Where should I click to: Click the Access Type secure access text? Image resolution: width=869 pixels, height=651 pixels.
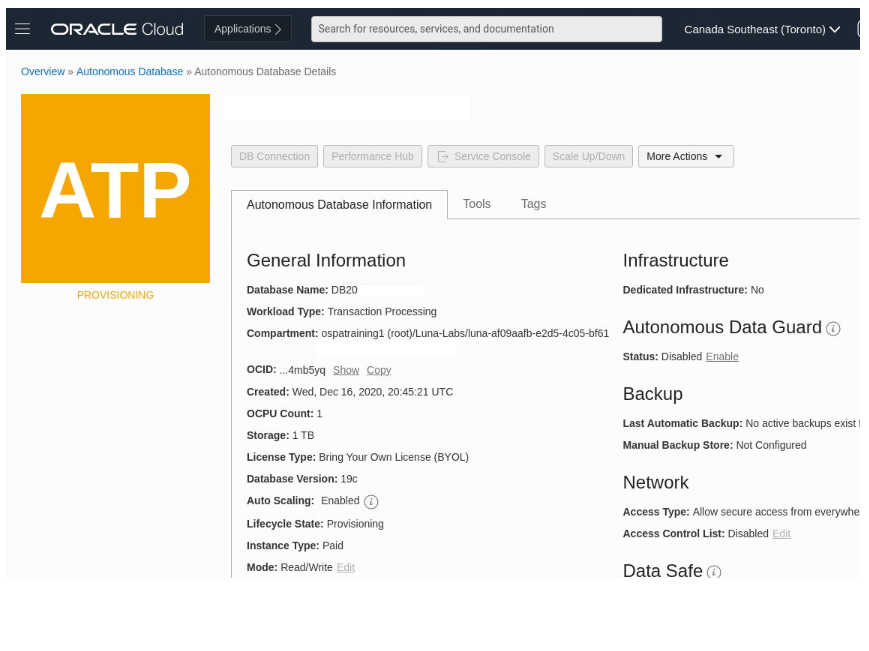click(776, 512)
